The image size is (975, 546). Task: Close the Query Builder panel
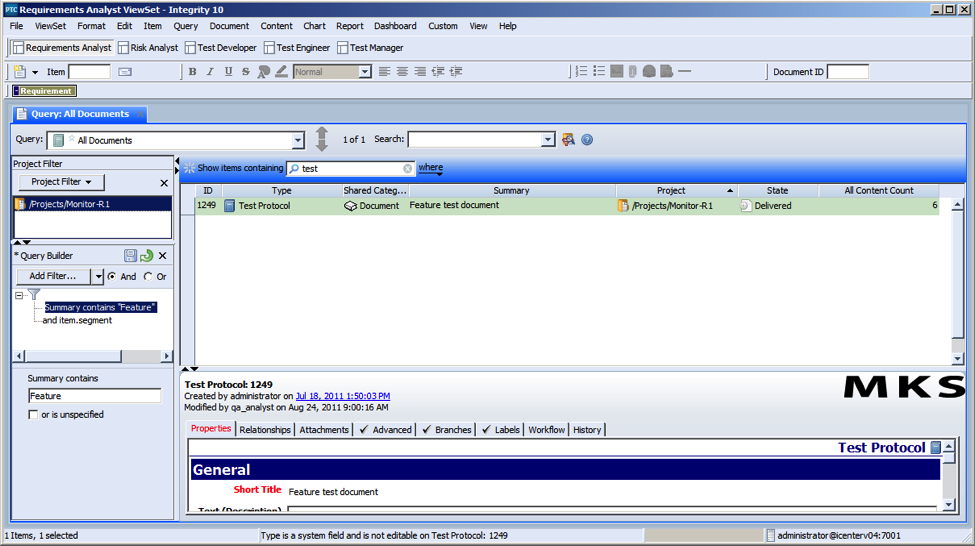tap(163, 256)
